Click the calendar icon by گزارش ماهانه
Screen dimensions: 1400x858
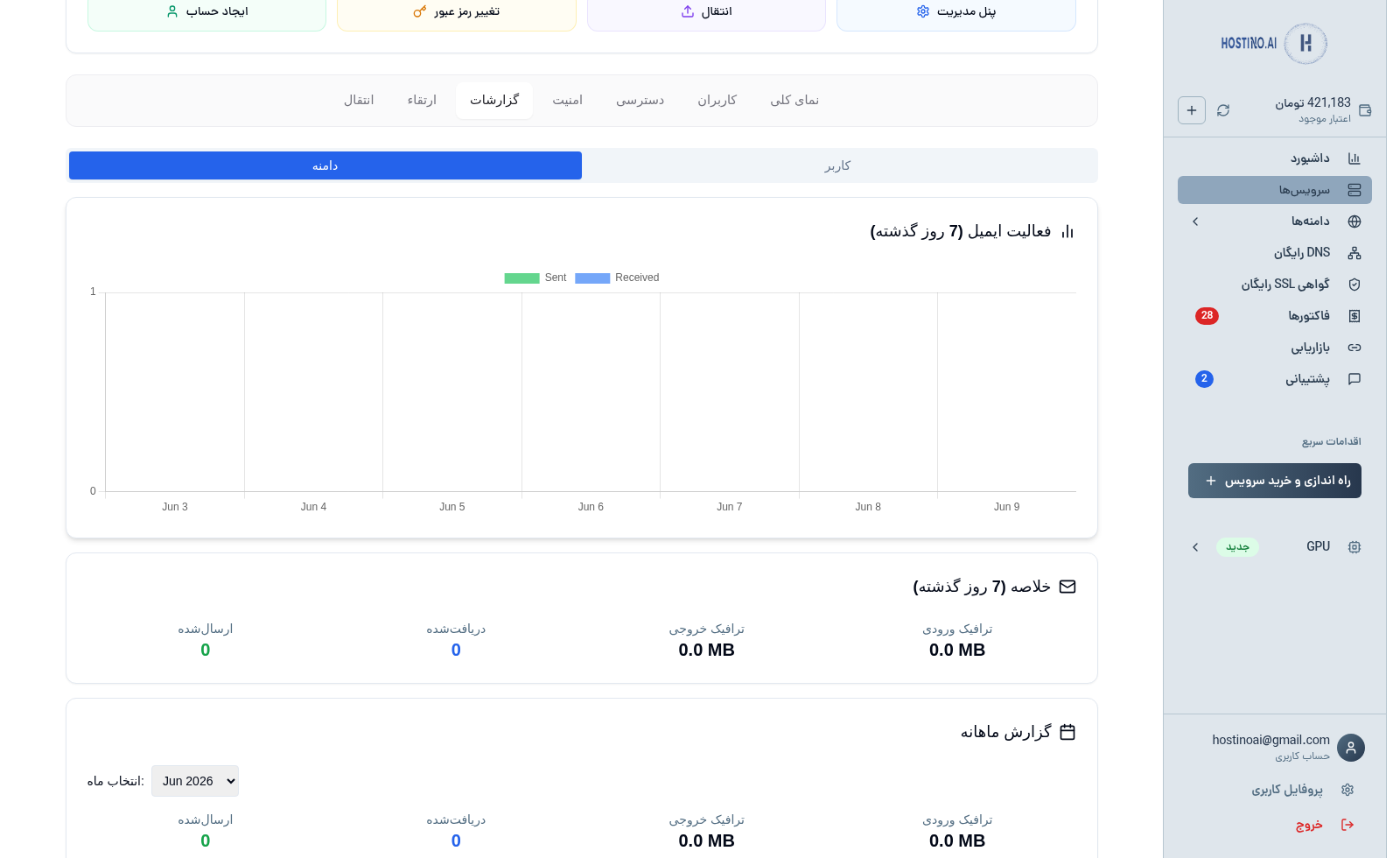(x=1067, y=732)
